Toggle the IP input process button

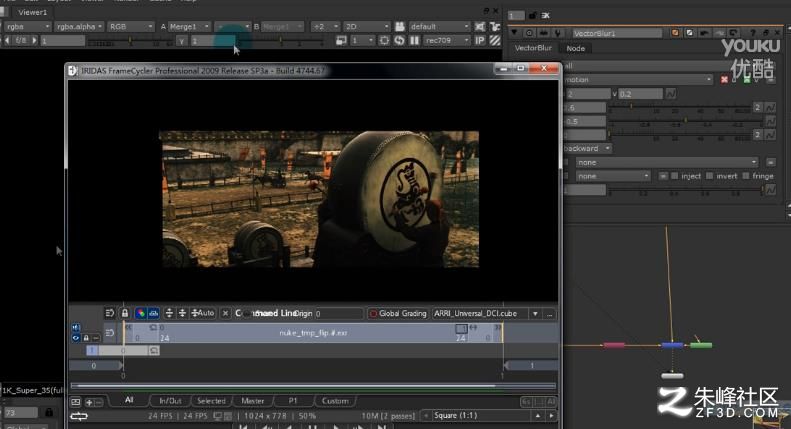(480, 40)
